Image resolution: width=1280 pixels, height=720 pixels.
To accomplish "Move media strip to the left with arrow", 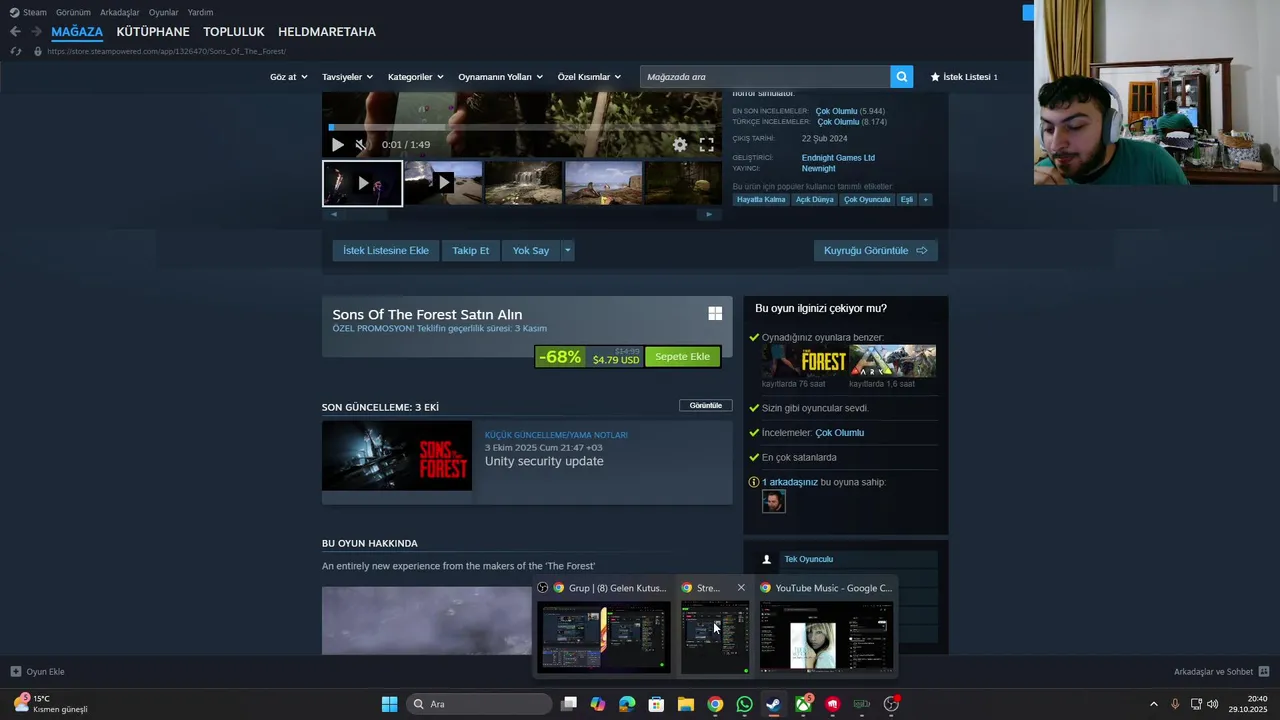I will tap(334, 214).
